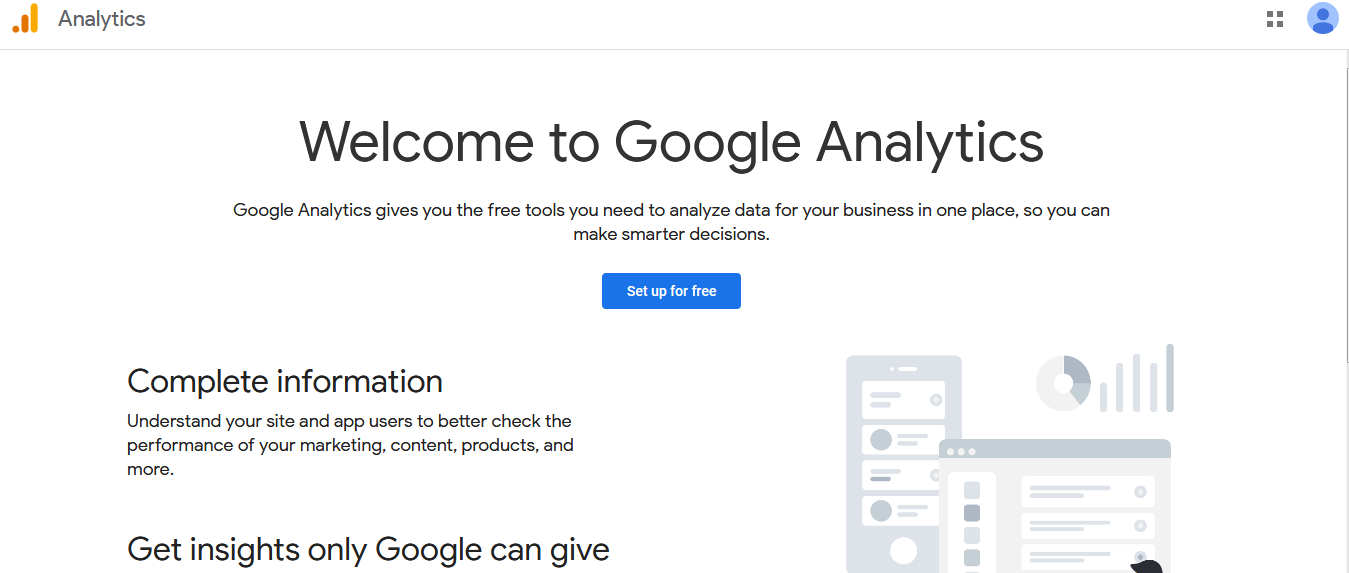Image resolution: width=1349 pixels, height=573 pixels.
Task: Click the gray bar chart illustration
Action: pos(1137,380)
